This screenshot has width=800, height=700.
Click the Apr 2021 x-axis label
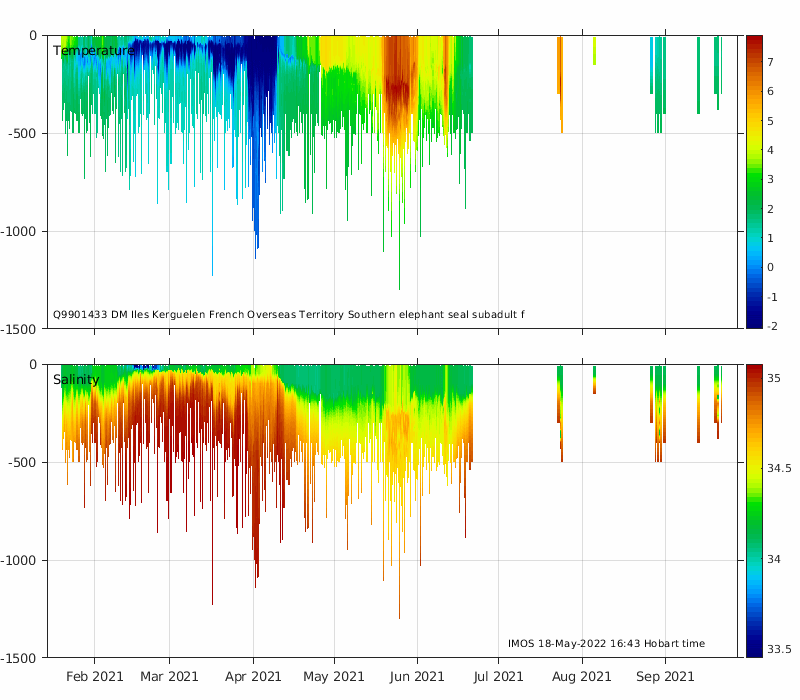click(253, 677)
